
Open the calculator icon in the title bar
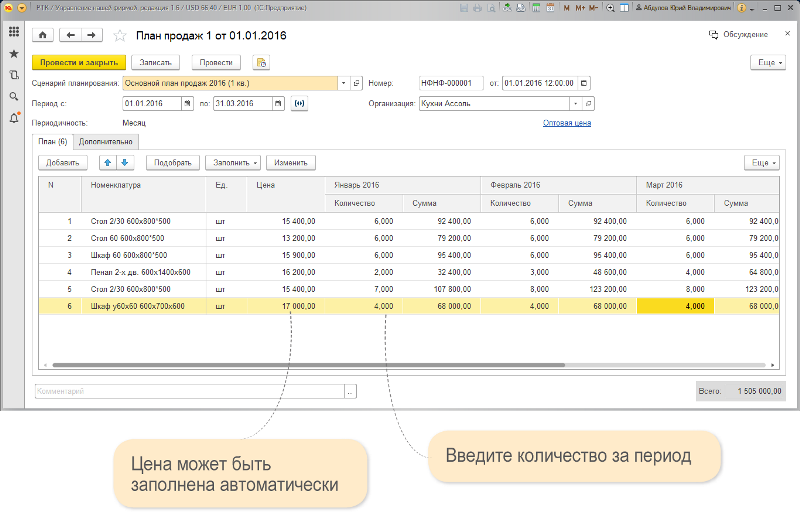click(x=536, y=8)
